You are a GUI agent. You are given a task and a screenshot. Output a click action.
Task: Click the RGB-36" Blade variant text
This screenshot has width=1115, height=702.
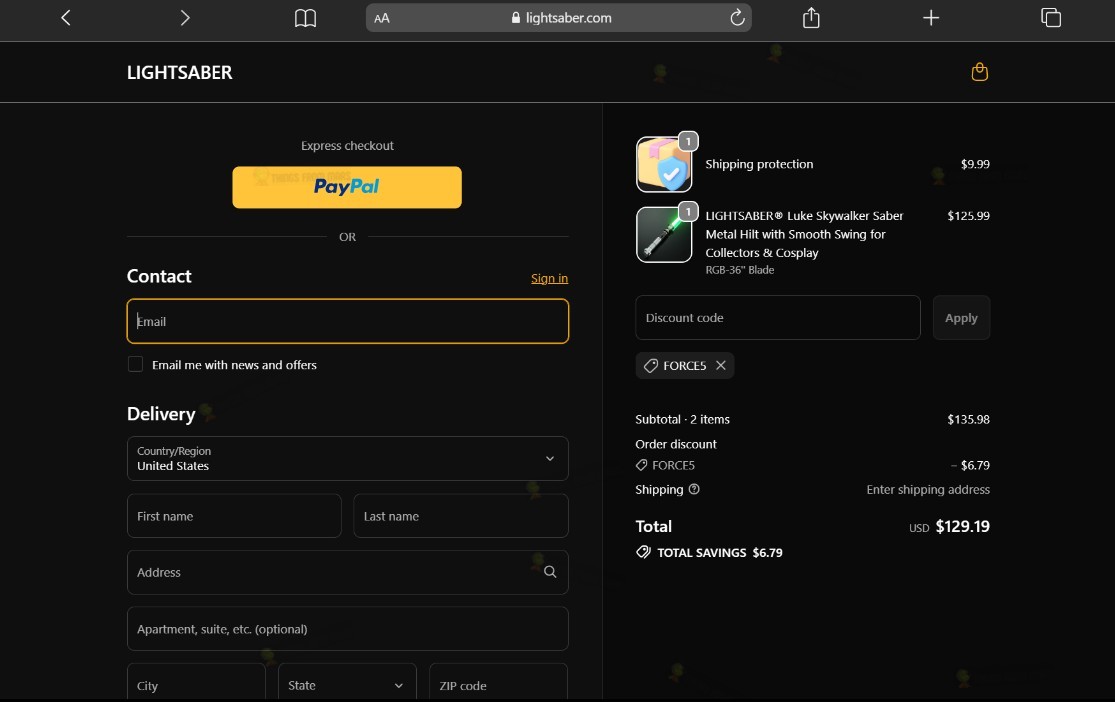pyautogui.click(x=740, y=270)
